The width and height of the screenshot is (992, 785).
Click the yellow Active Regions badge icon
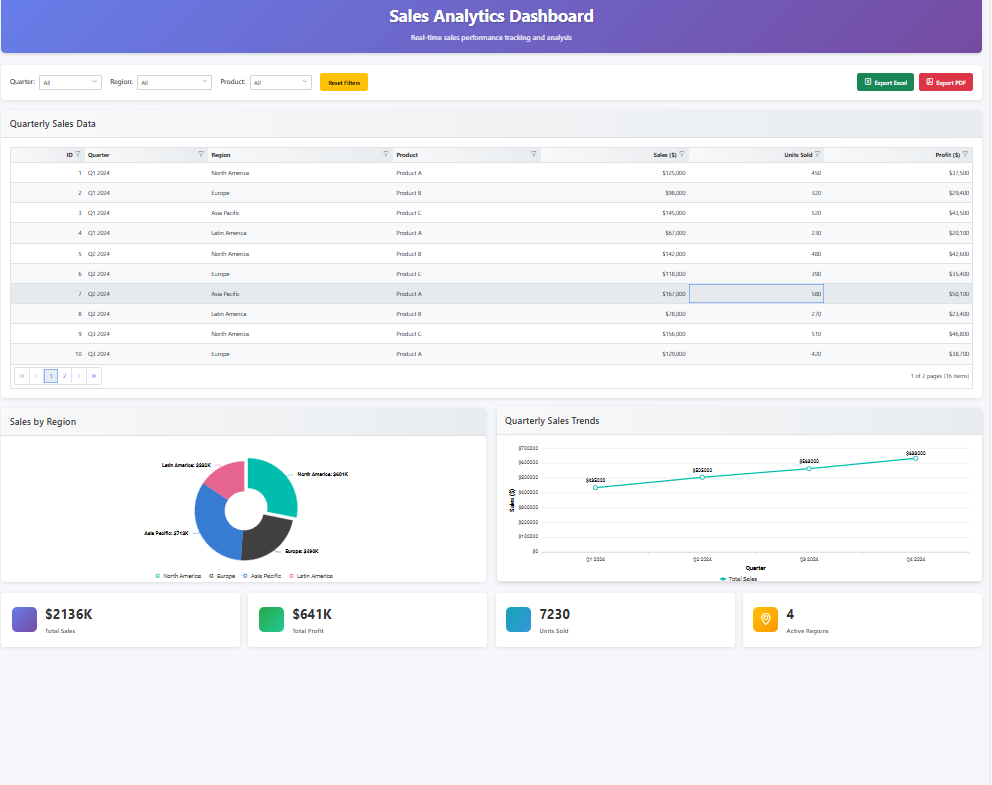point(765,619)
